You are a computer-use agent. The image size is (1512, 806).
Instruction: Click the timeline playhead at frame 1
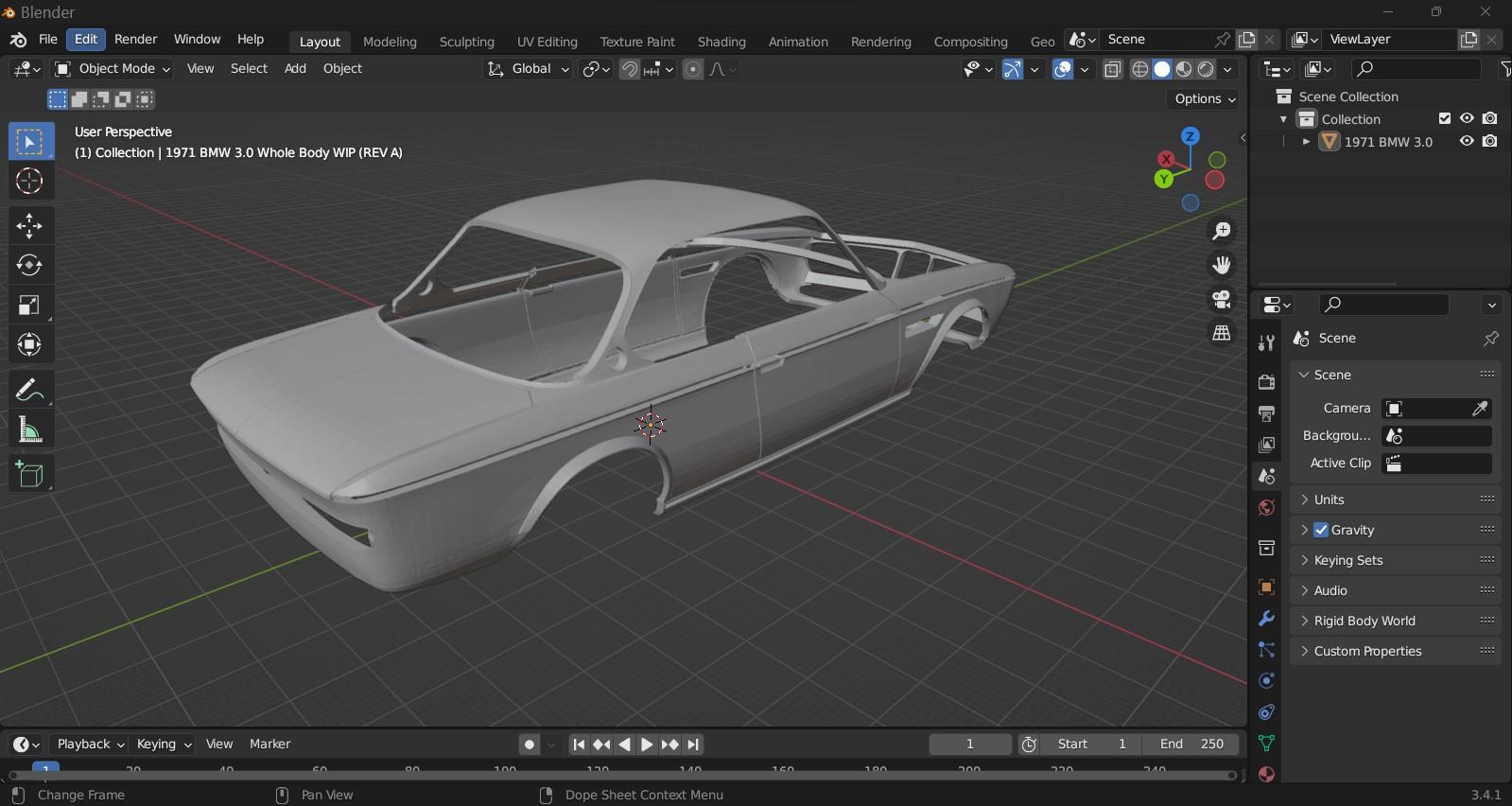point(45,767)
